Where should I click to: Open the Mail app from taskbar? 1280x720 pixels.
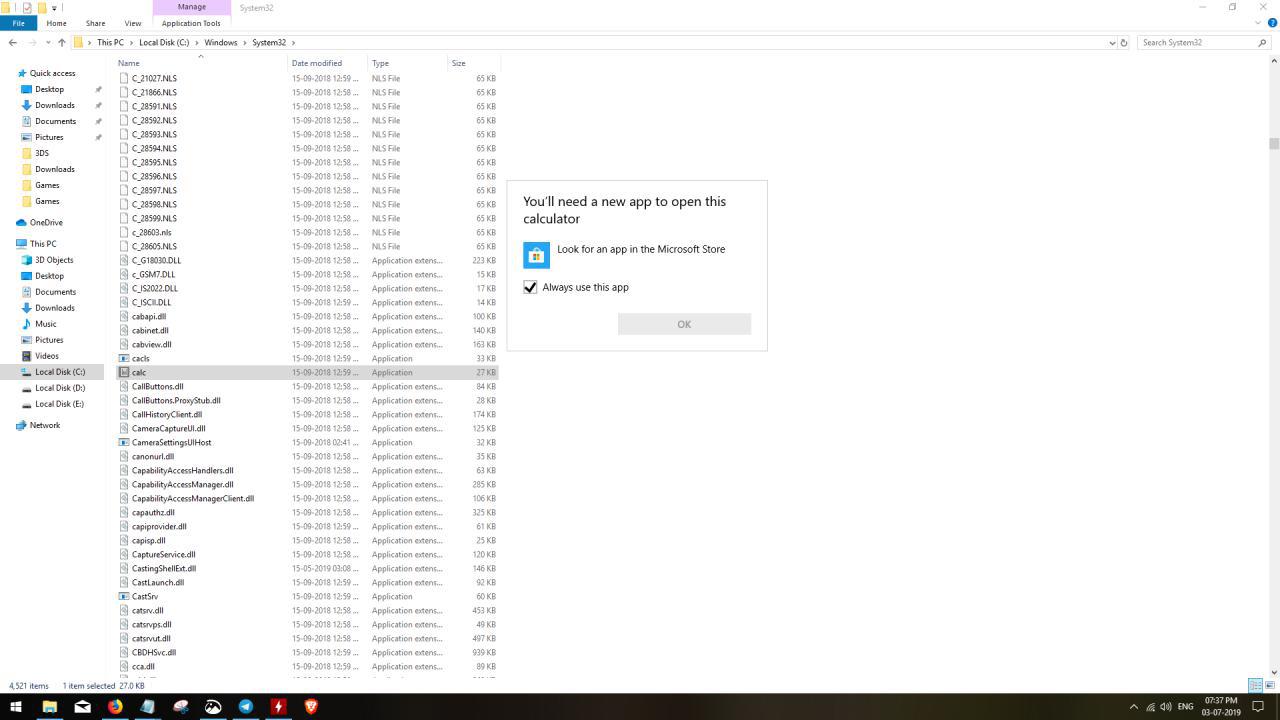click(x=82, y=706)
